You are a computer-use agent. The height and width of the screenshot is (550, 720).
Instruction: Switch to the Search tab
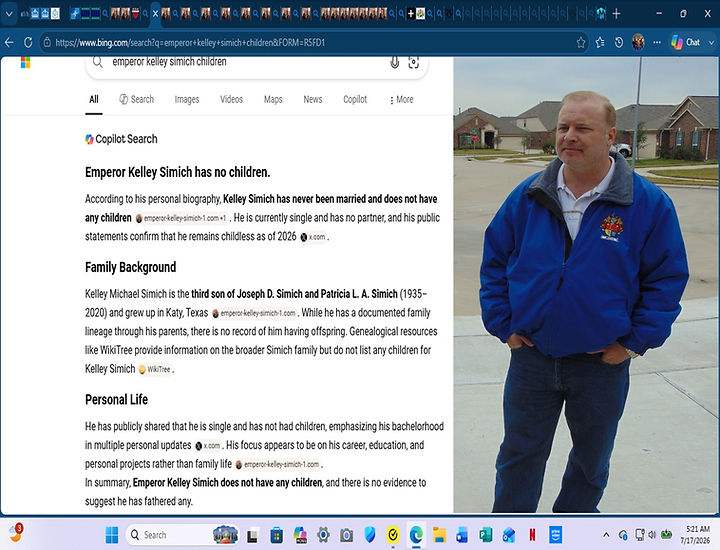(137, 99)
